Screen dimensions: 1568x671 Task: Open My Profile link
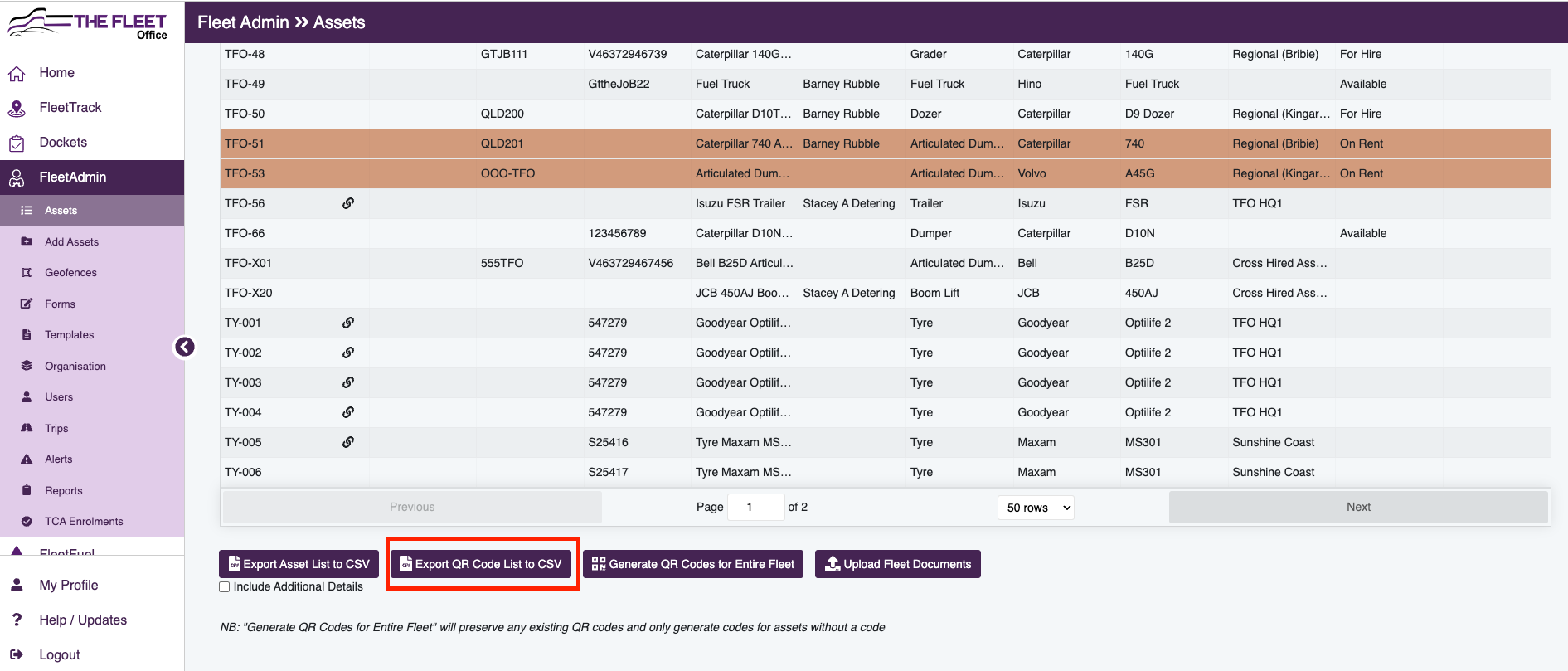(69, 586)
